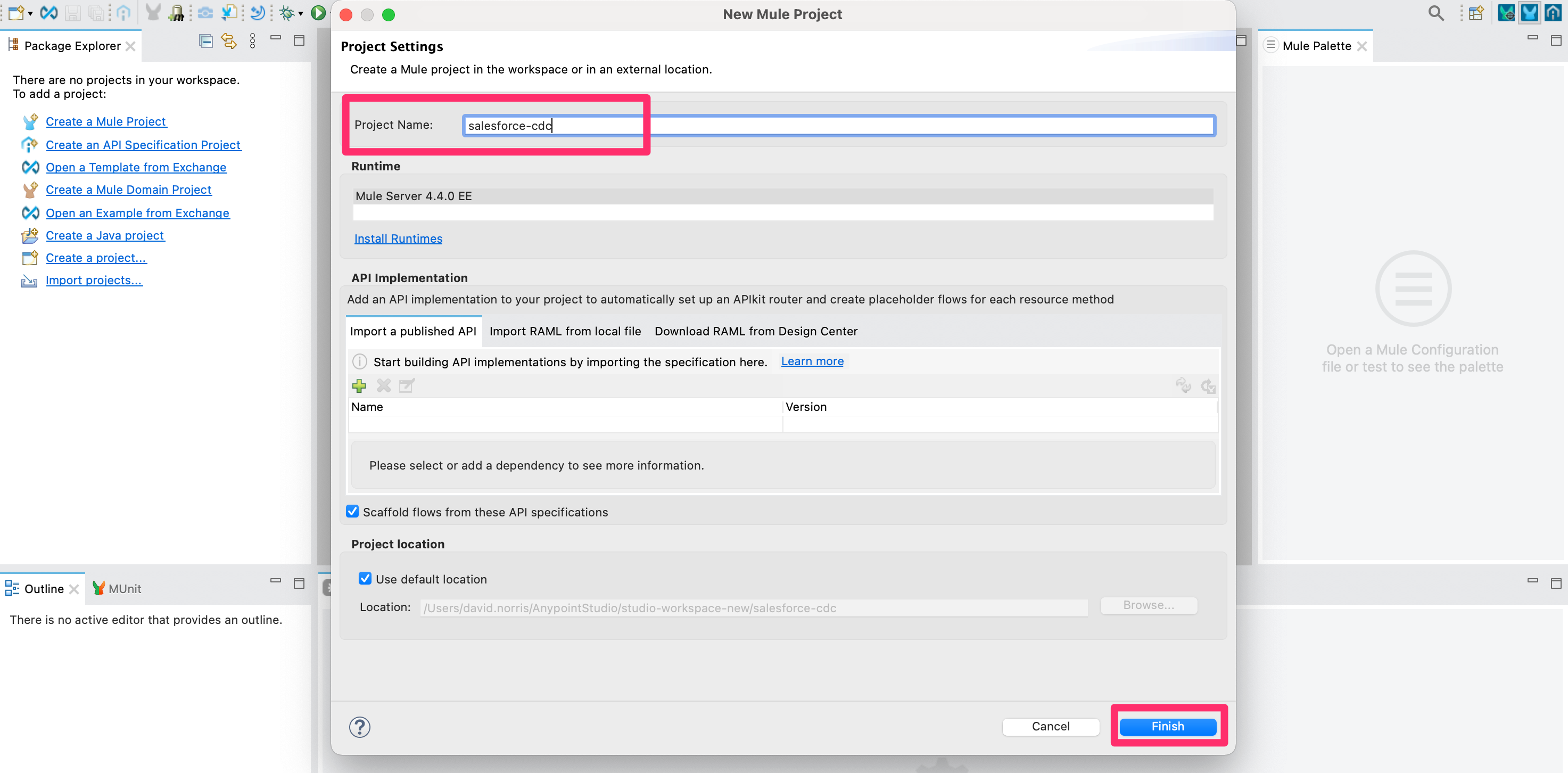Click Collapse All in Package Explorer
Viewport: 1568px width, 773px height.
click(206, 41)
